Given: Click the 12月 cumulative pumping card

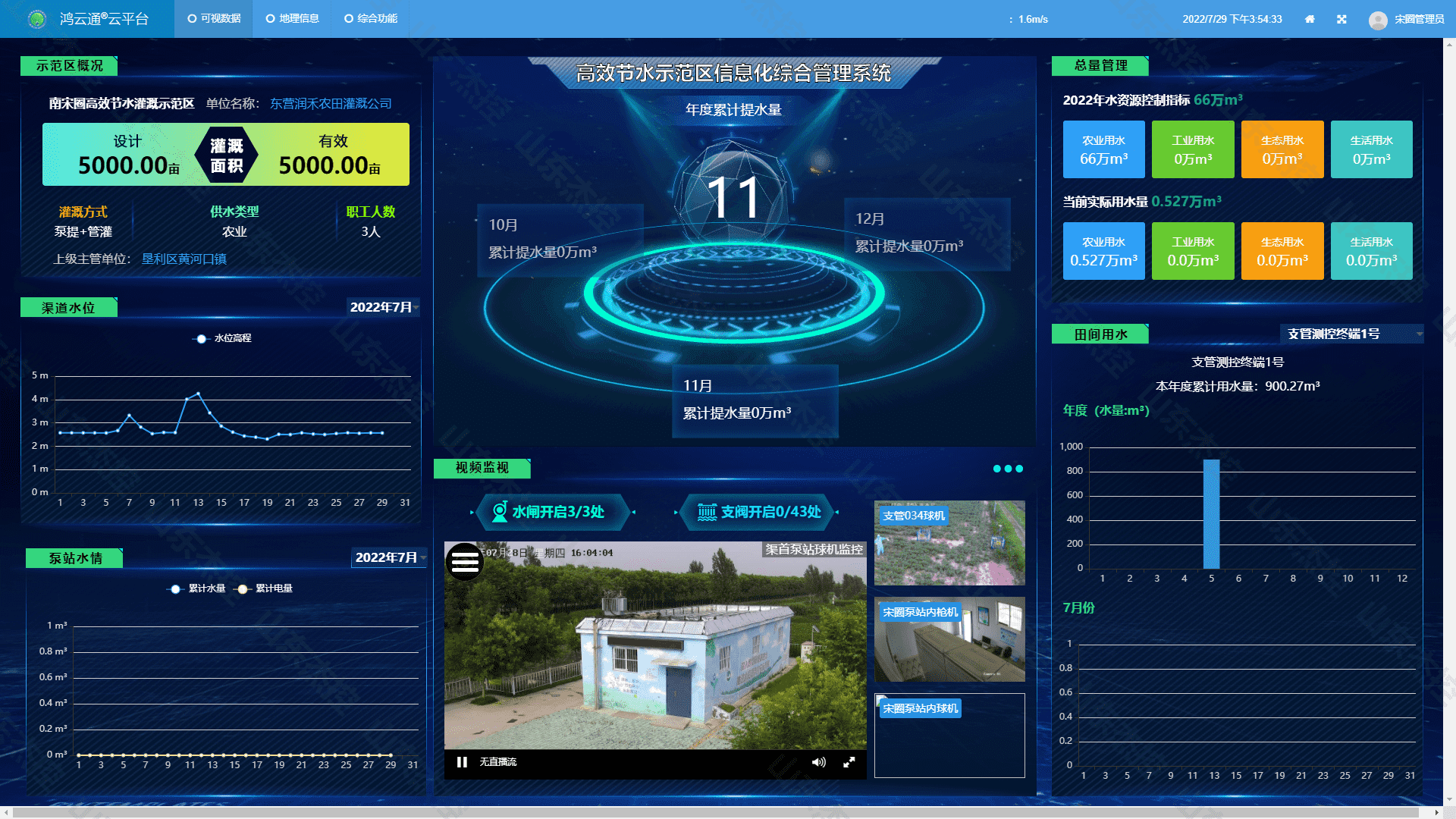Looking at the screenshot, I should [x=927, y=234].
